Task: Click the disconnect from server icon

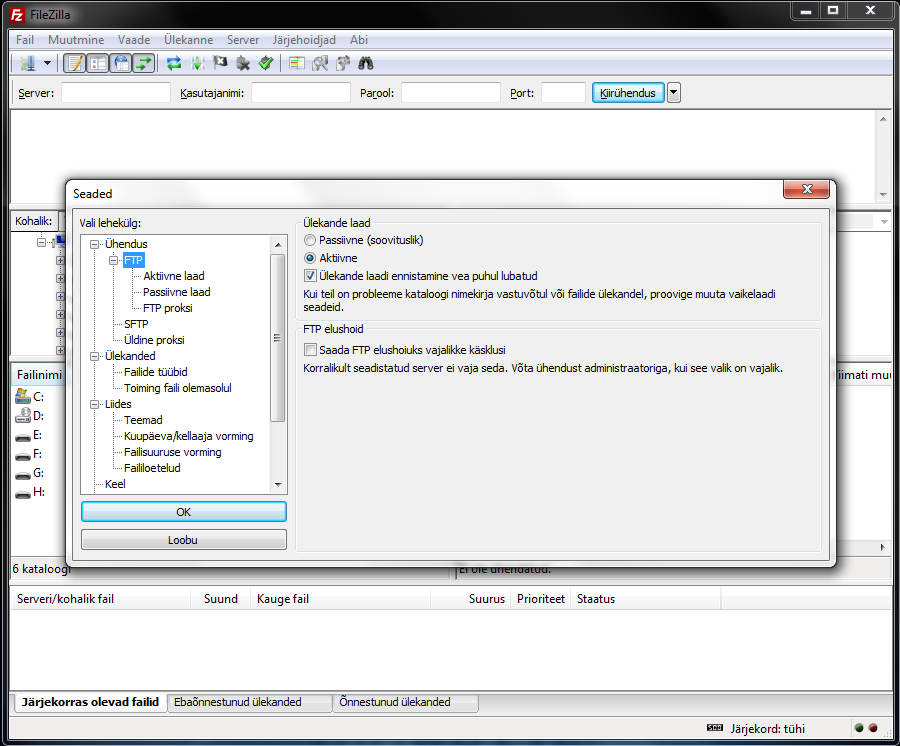Action: [x=243, y=63]
